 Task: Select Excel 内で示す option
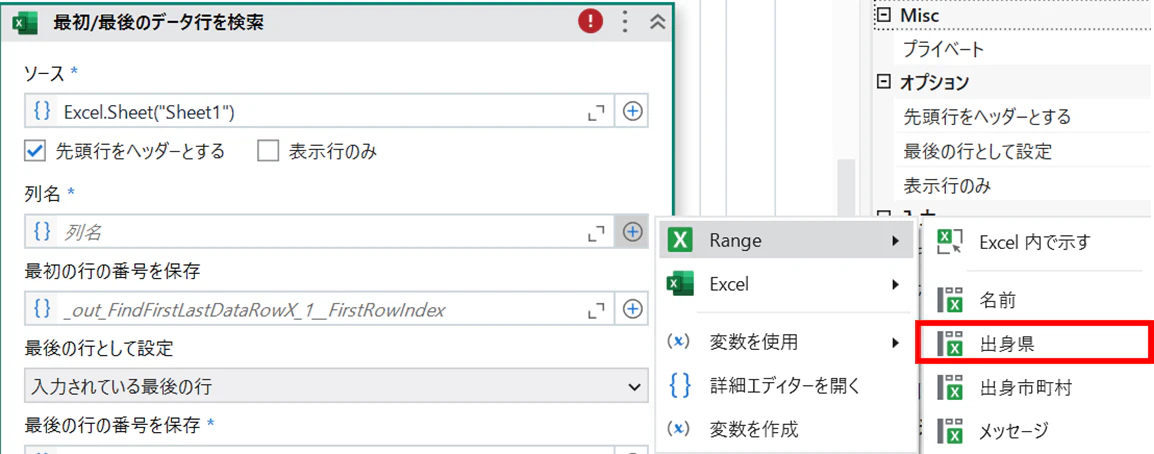1036,241
